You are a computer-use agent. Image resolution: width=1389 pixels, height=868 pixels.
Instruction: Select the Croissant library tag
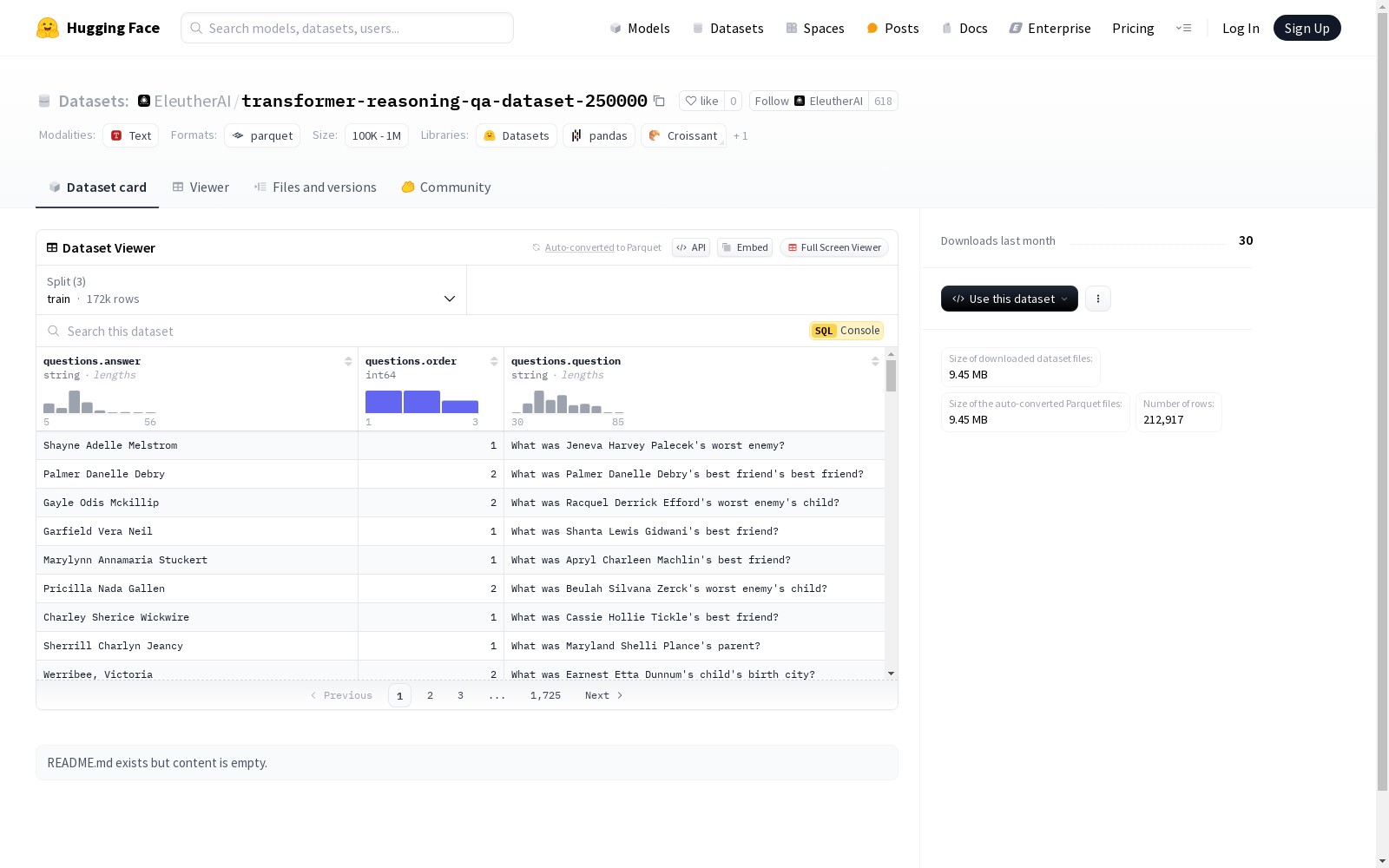[683, 135]
